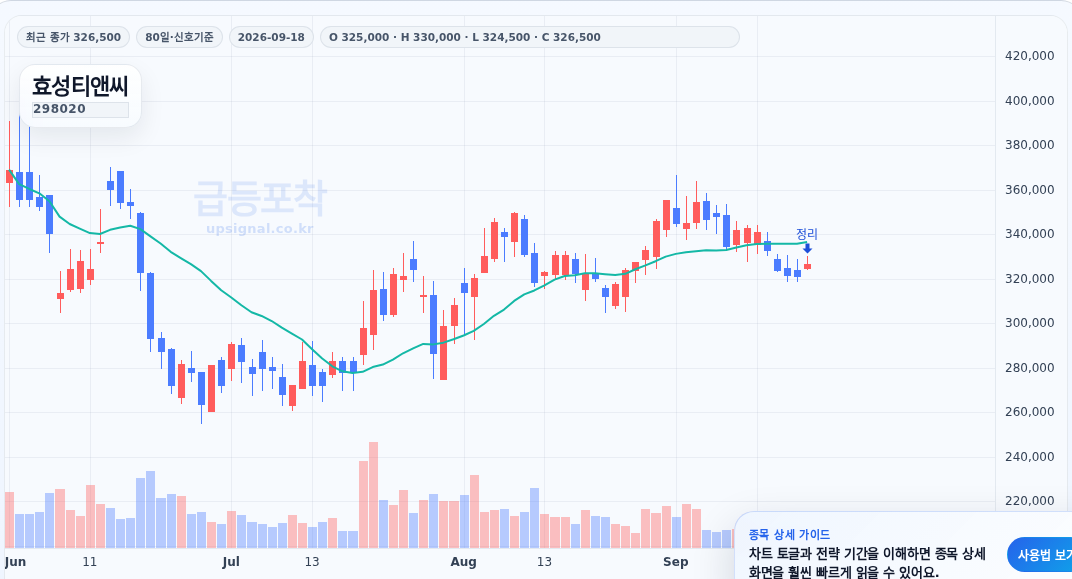1072x579 pixels.
Task: Click the tallest volume bar in July
Action: tap(373, 495)
